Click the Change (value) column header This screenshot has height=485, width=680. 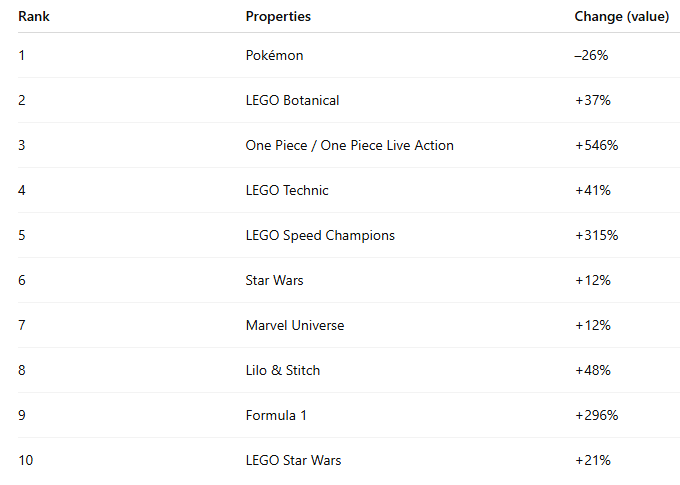(x=615, y=17)
